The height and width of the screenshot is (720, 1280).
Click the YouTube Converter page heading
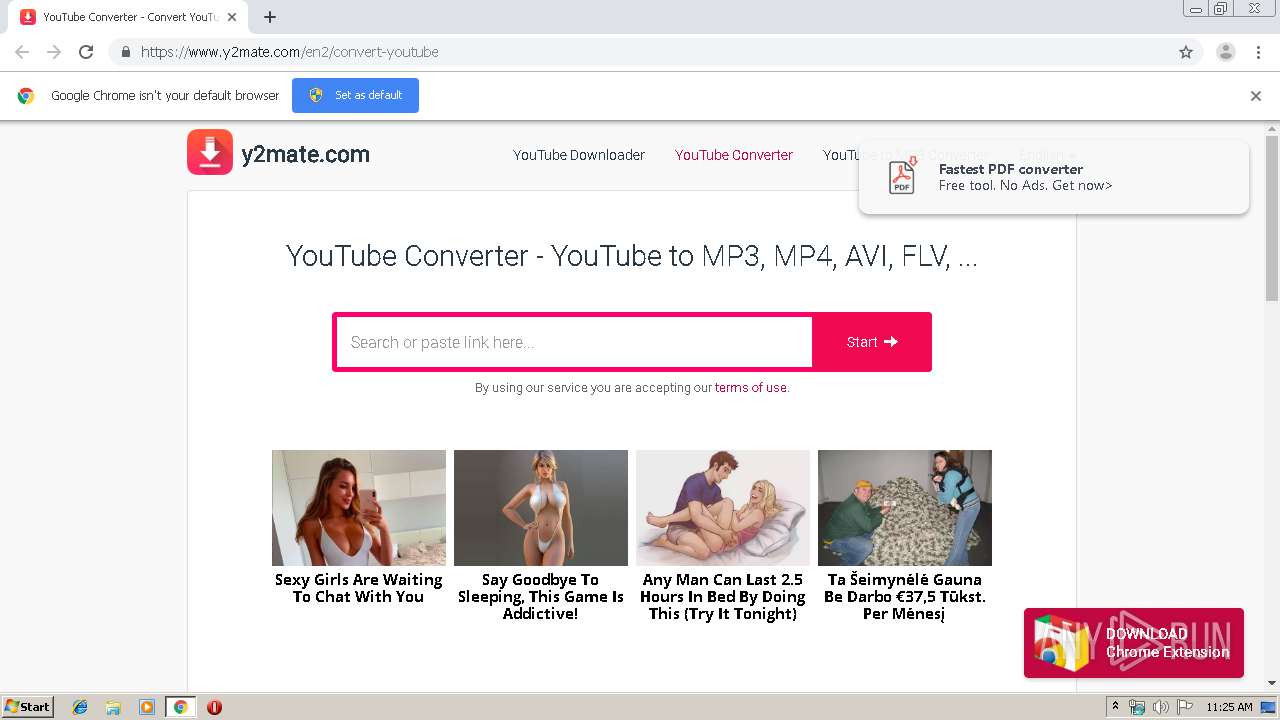pos(632,256)
